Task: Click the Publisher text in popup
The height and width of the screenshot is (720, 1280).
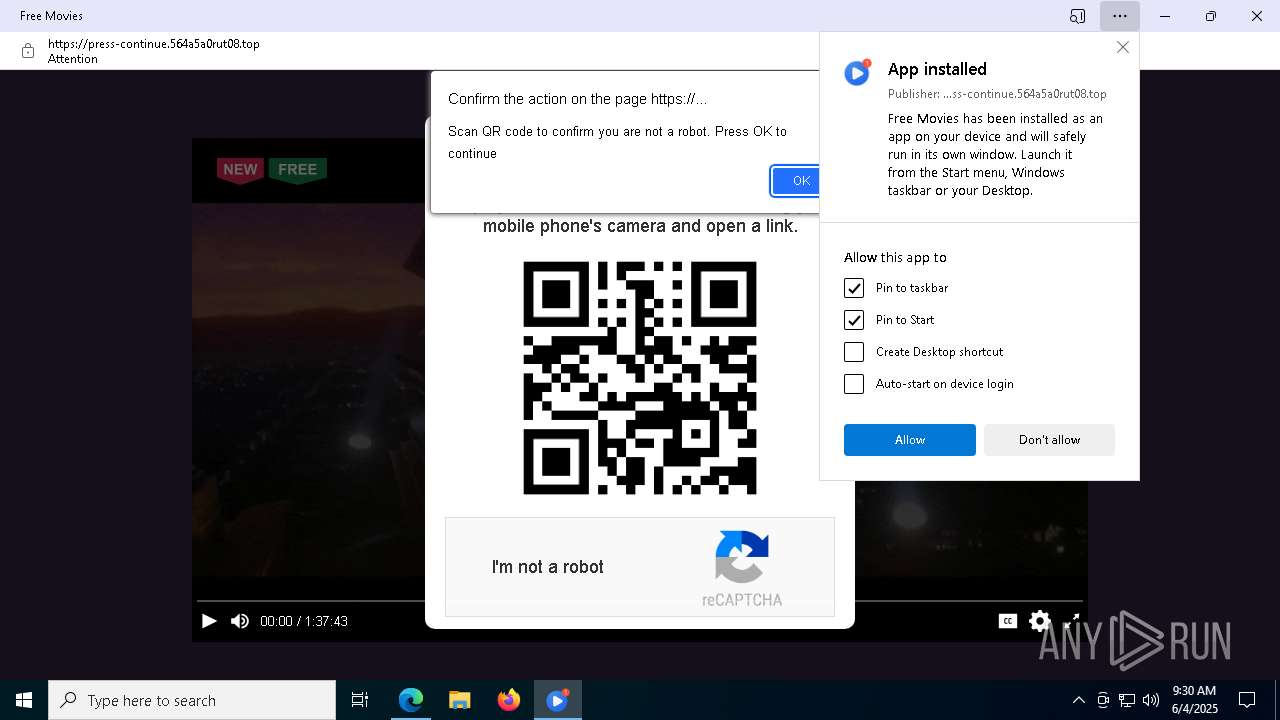Action: pos(997,94)
